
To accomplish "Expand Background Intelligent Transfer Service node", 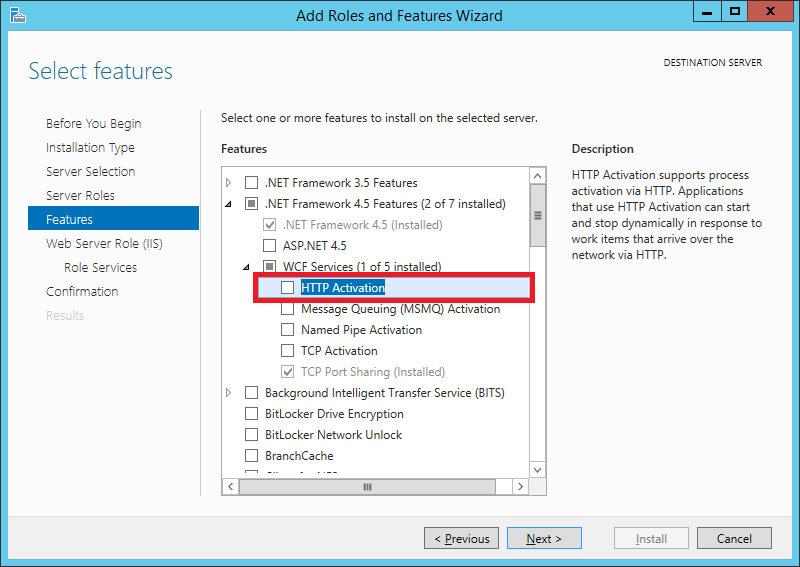I will [229, 392].
